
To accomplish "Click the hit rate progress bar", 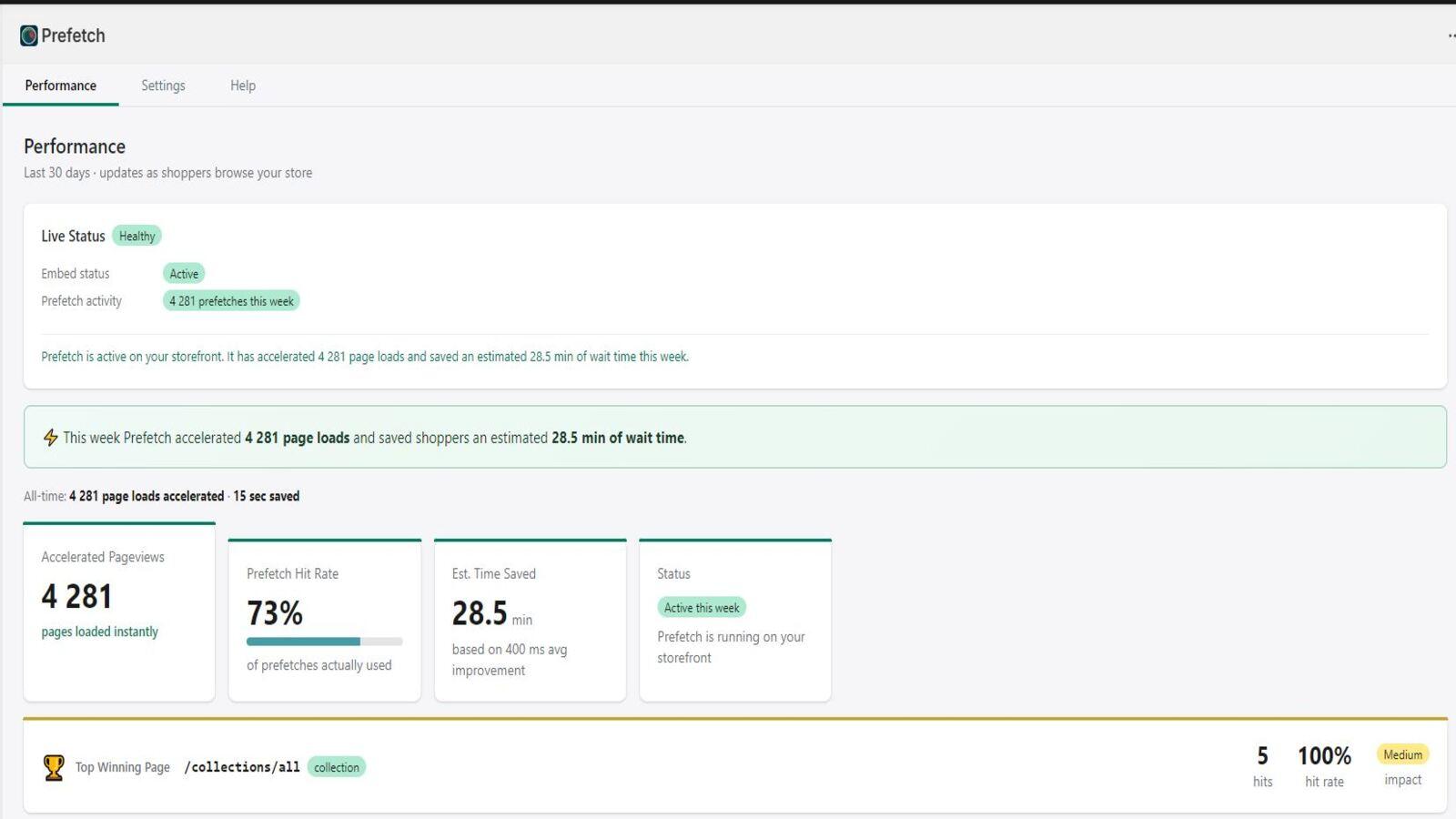I will point(324,641).
